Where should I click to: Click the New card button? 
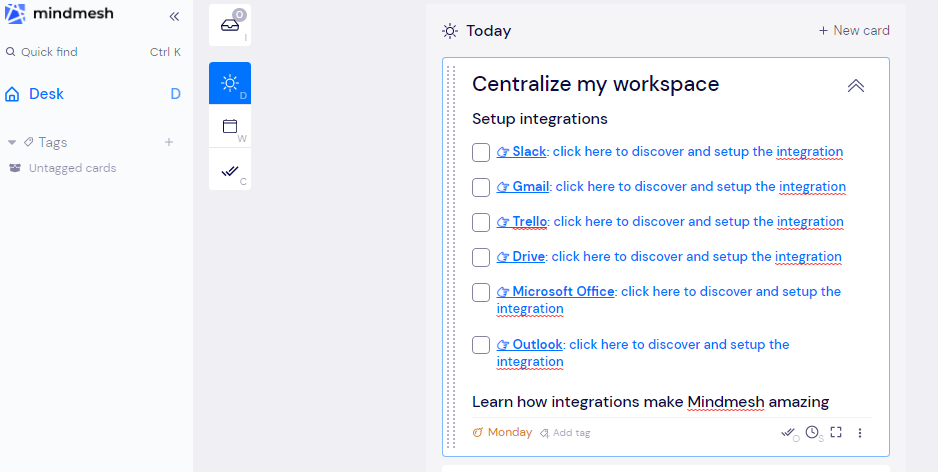[854, 30]
